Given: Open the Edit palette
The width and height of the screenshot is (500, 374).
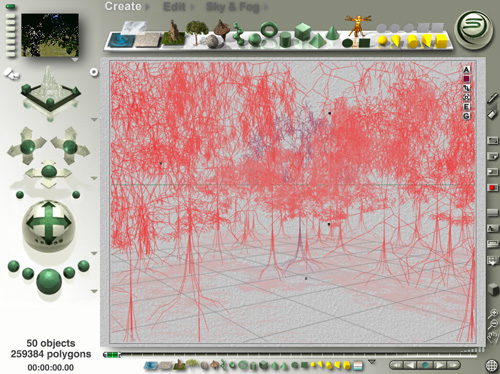Looking at the screenshot, I should click(x=174, y=7).
